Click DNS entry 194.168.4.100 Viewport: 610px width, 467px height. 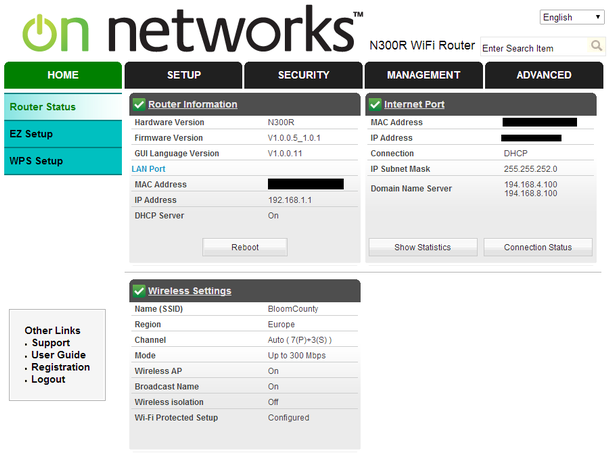pyautogui.click(x=531, y=184)
